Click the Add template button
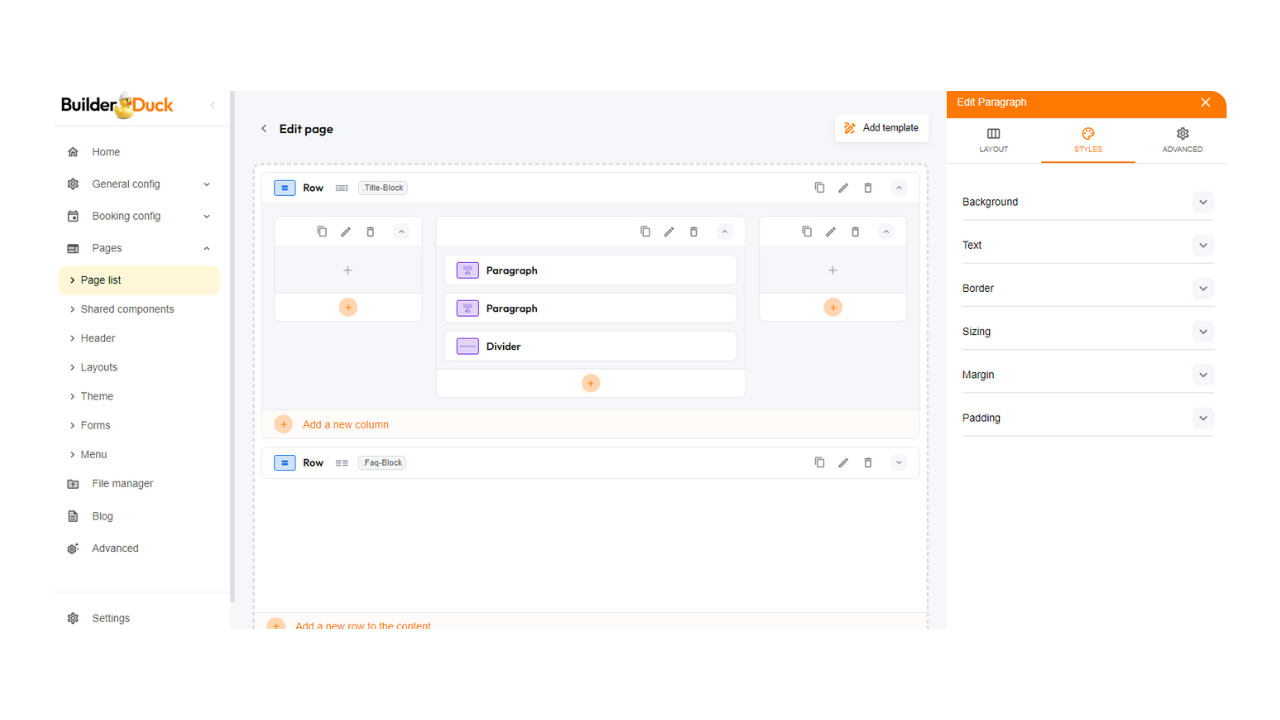1280x720 pixels. point(881,128)
